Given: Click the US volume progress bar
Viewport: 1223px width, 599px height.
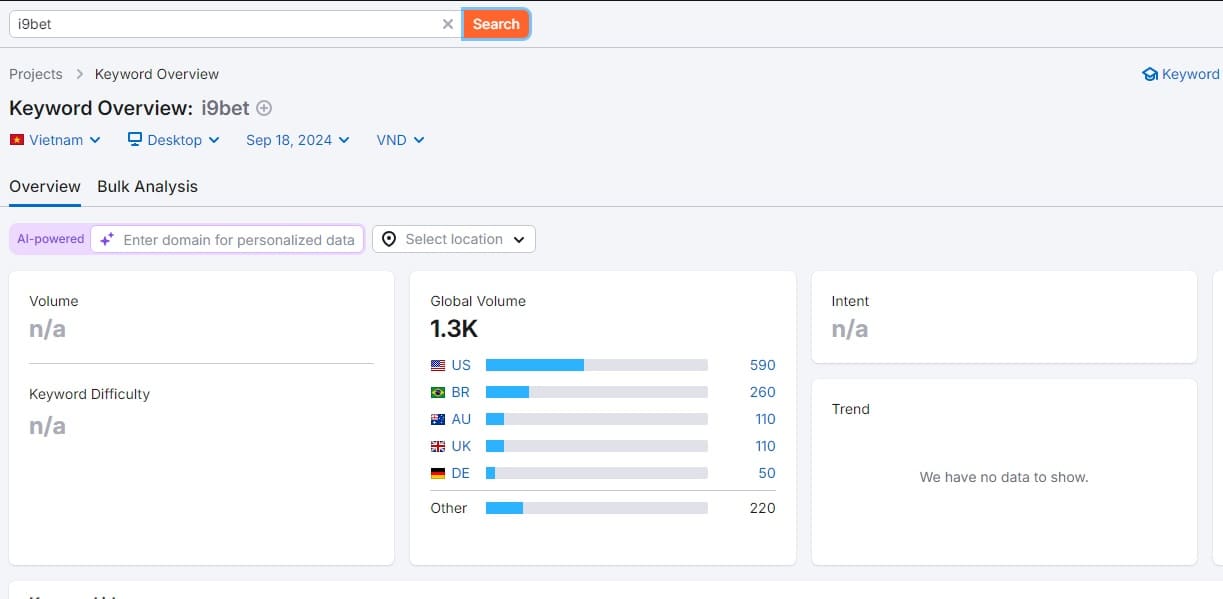Looking at the screenshot, I should tap(596, 365).
